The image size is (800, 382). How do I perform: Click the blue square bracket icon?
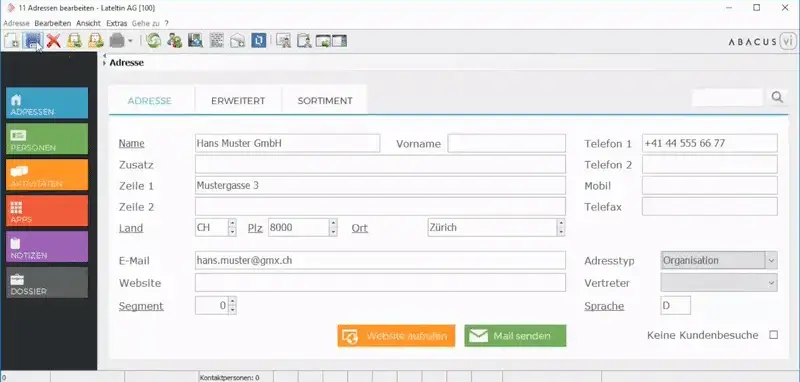(259, 41)
